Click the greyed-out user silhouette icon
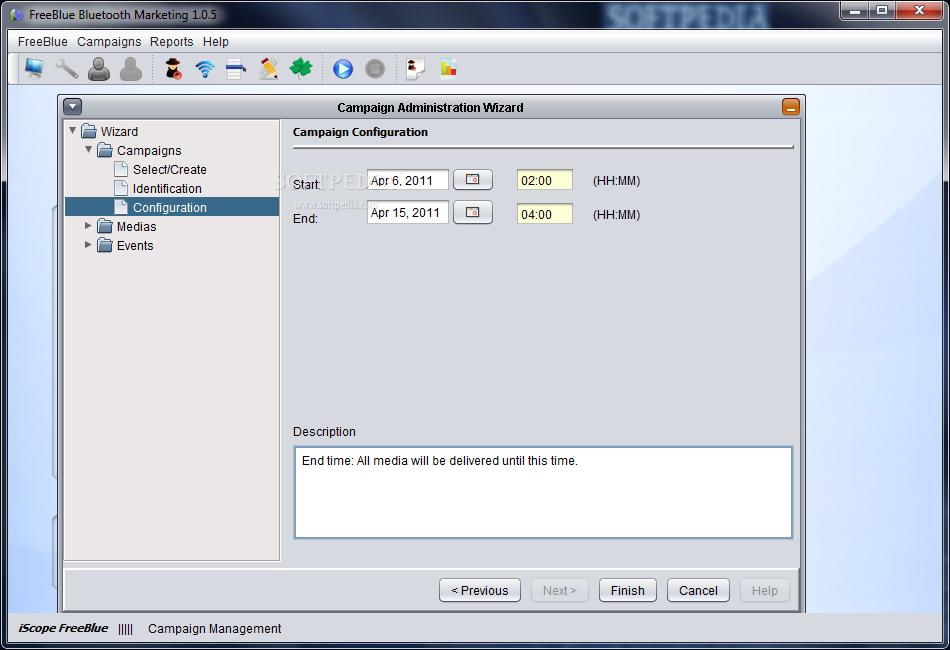The image size is (950, 650). 131,68
